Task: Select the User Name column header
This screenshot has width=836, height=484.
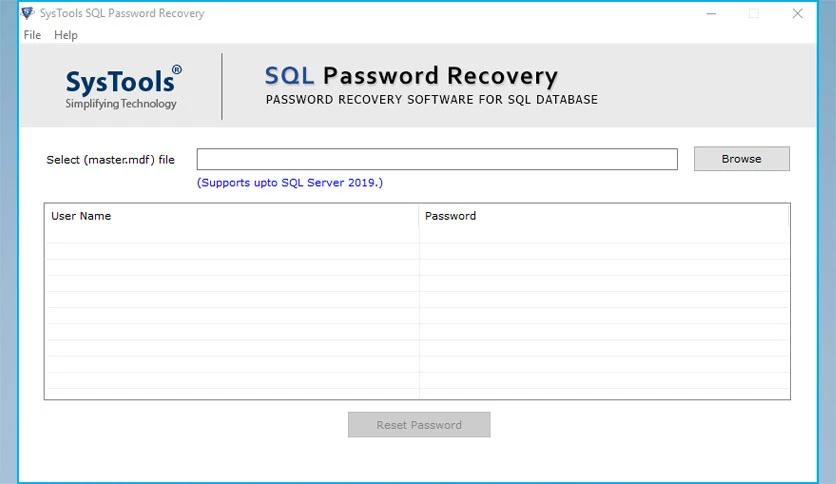Action: click(x=231, y=216)
